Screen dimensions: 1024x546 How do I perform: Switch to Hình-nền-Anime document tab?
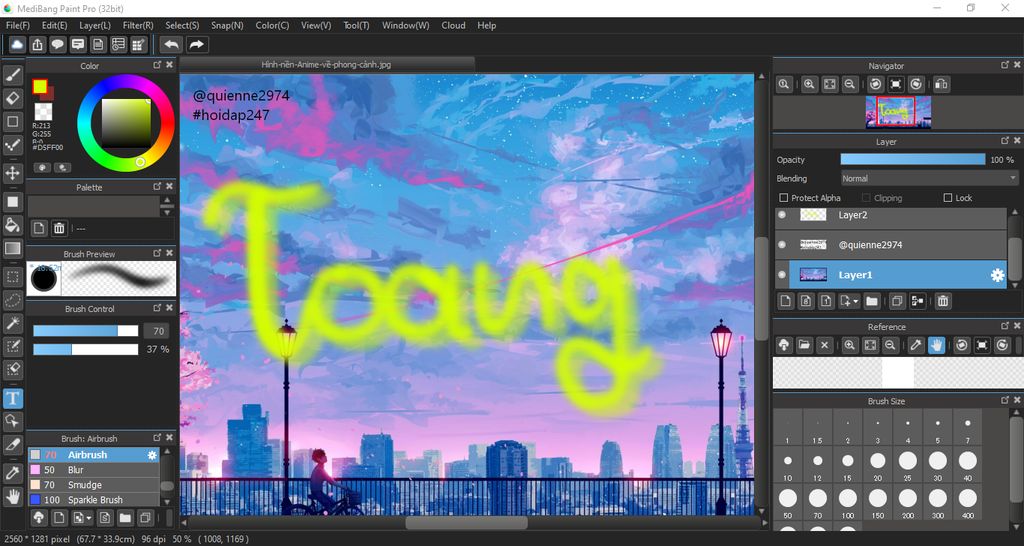click(327, 64)
